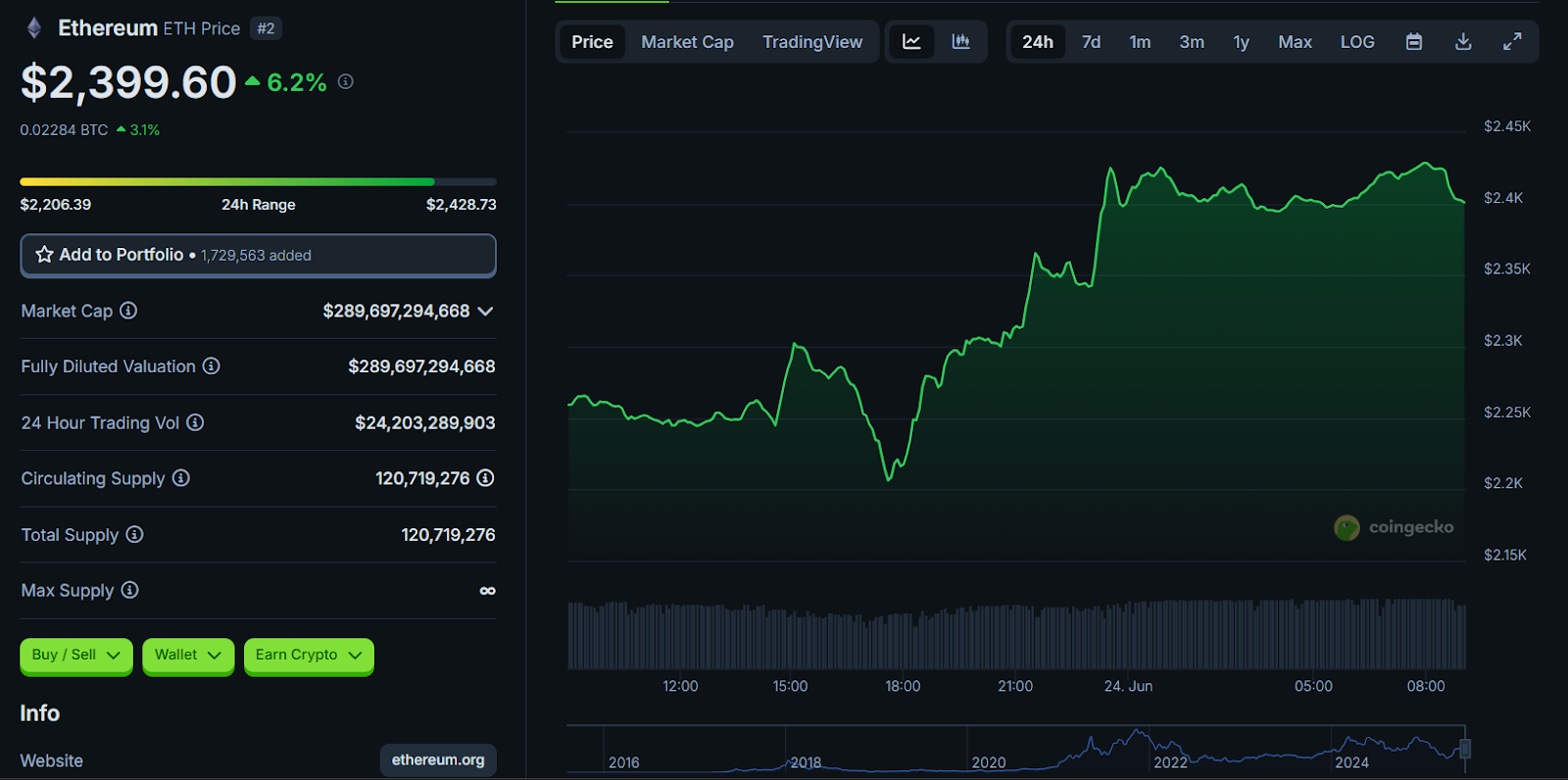Open the calendar date range picker

tap(1414, 42)
